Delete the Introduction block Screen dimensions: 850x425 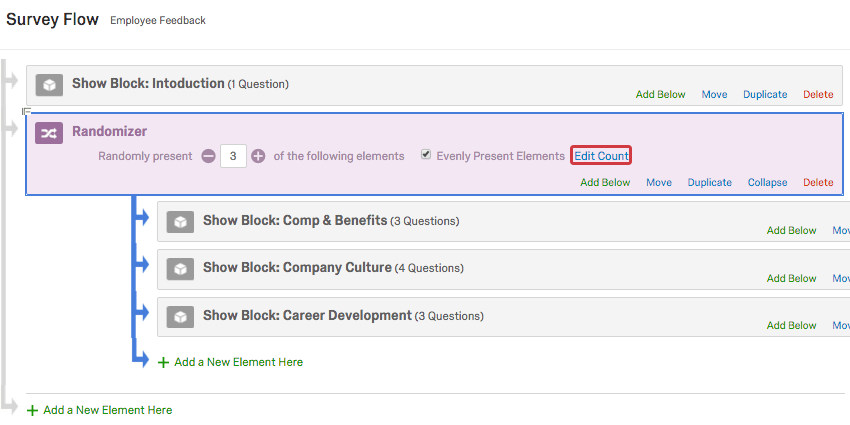click(817, 95)
